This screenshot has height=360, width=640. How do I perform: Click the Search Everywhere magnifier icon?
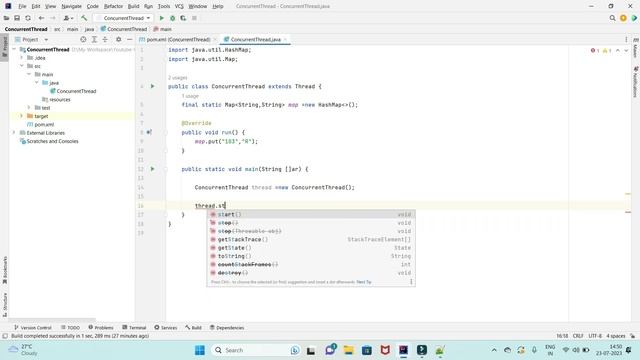[612, 18]
